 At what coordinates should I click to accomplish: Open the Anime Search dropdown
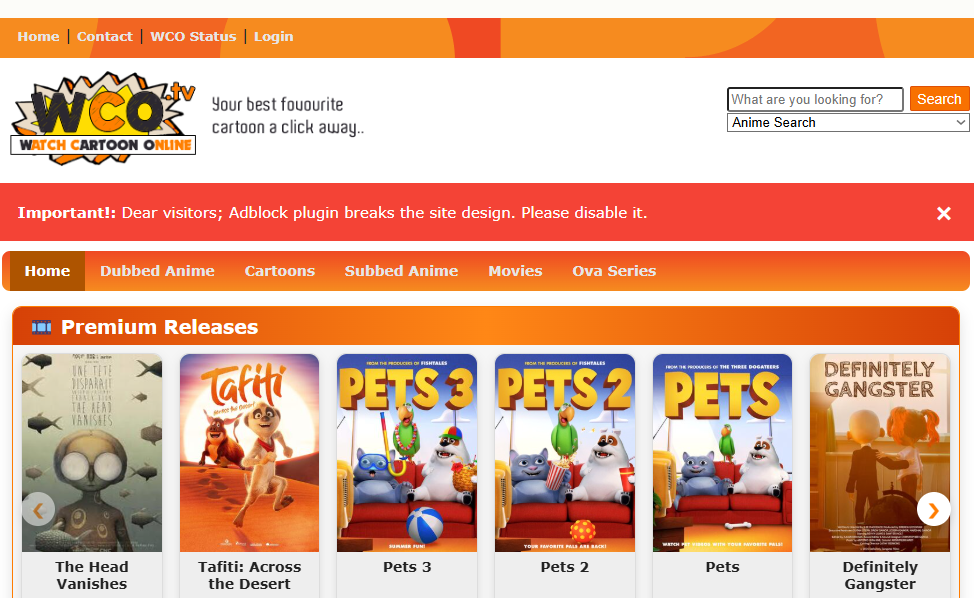[846, 122]
